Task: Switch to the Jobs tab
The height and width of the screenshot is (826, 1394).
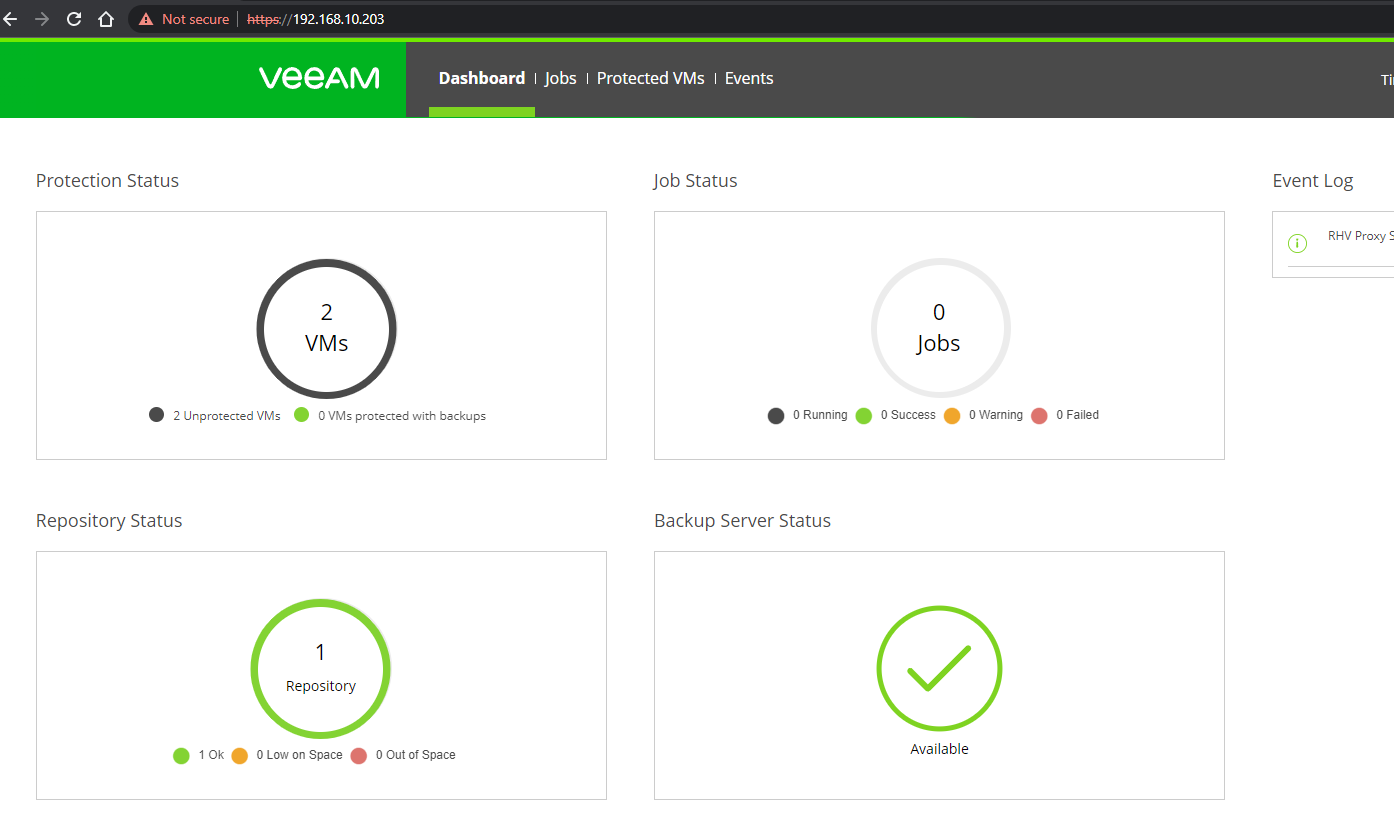Action: click(x=560, y=78)
